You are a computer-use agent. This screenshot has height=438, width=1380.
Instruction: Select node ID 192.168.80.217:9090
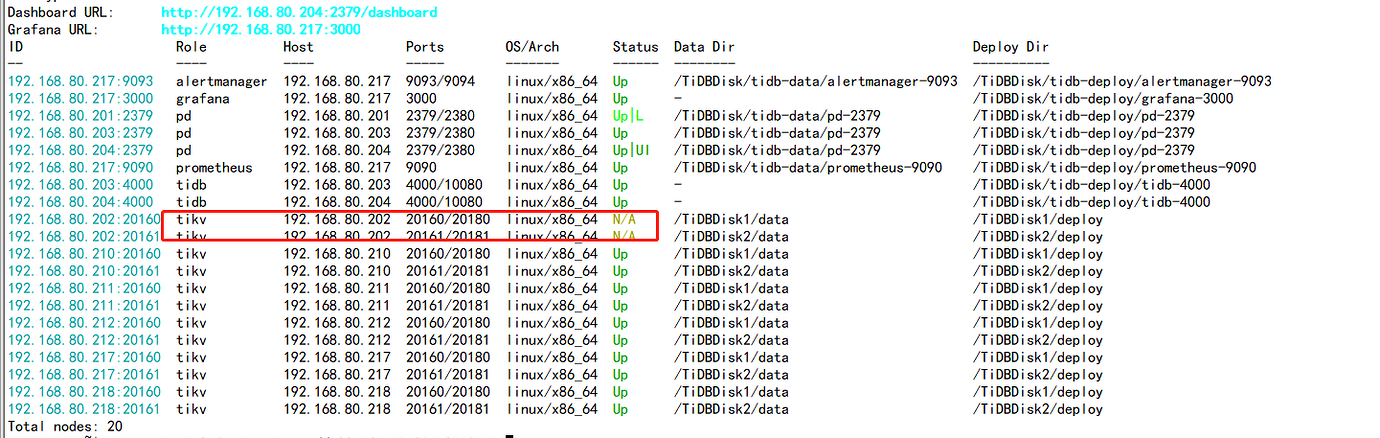pyautogui.click(x=80, y=168)
